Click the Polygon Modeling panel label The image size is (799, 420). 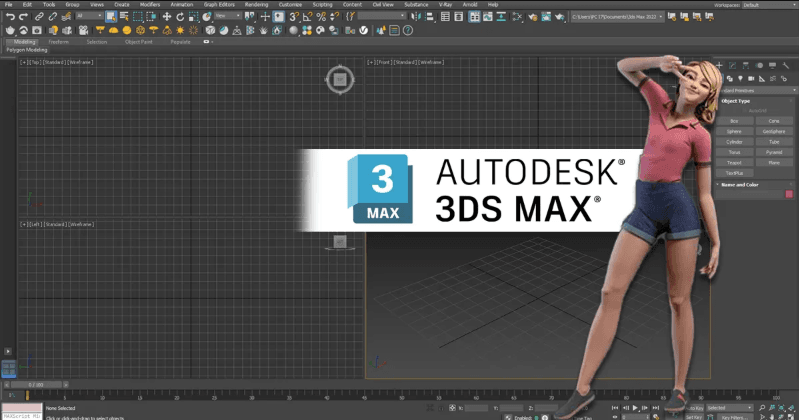(27, 50)
